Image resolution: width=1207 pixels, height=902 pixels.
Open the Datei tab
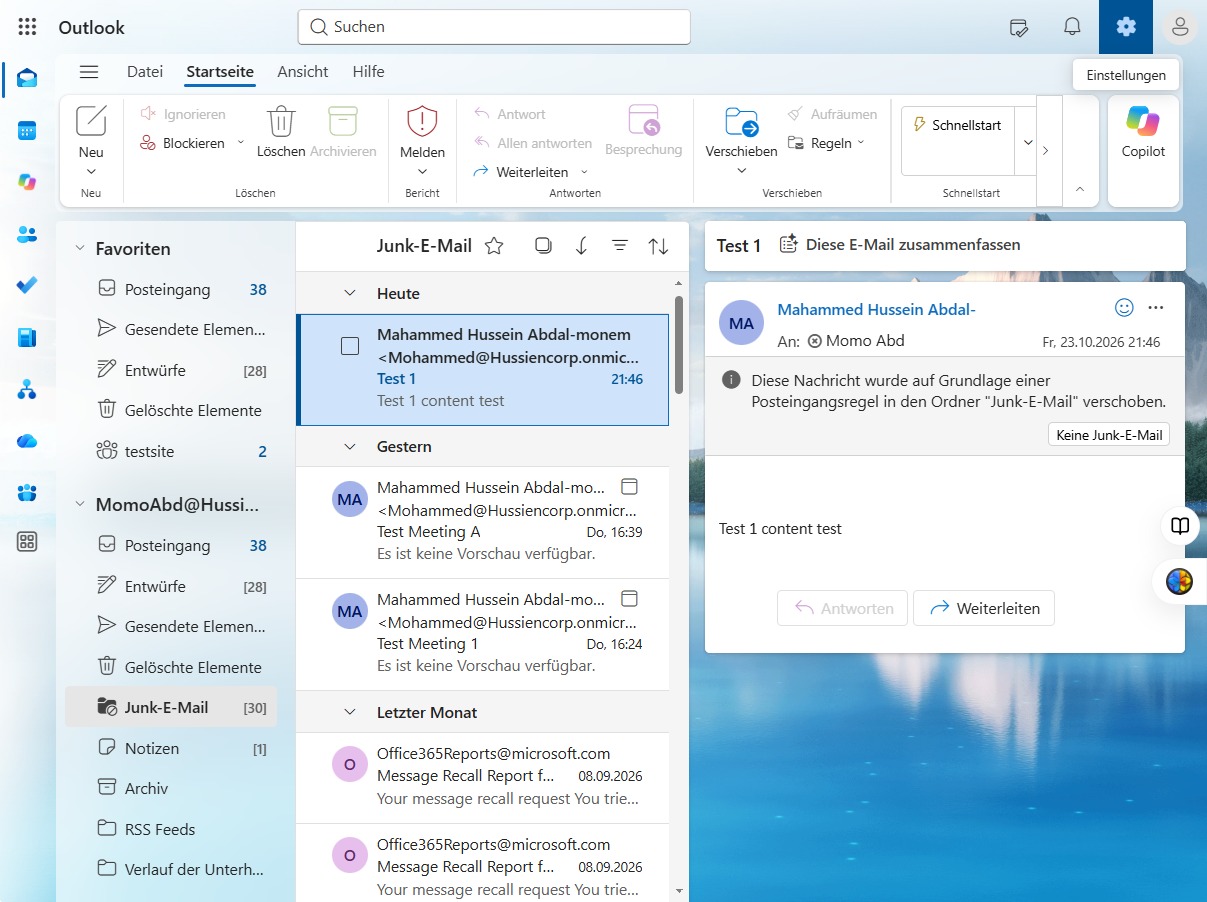pos(145,72)
